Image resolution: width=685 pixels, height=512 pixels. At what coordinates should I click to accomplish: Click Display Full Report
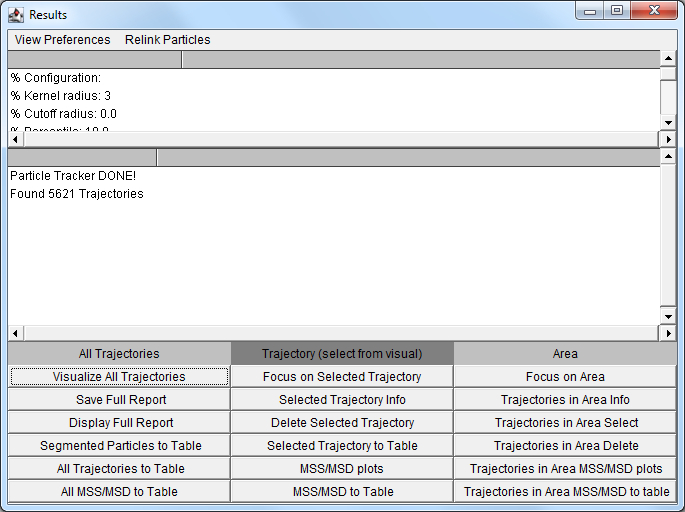coord(119,423)
